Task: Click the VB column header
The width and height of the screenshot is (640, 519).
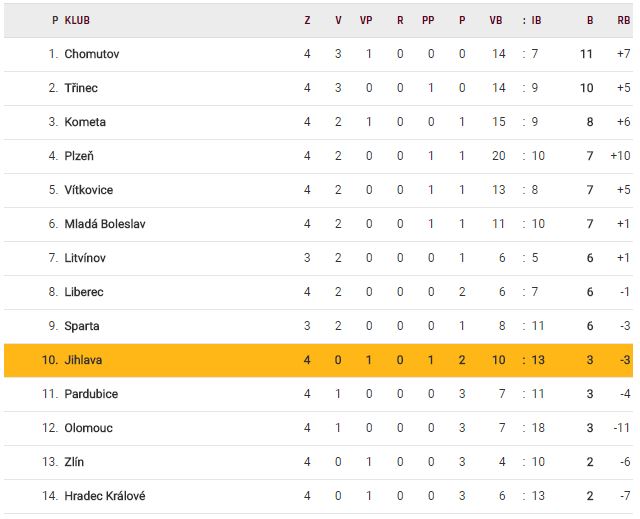Action: point(496,20)
